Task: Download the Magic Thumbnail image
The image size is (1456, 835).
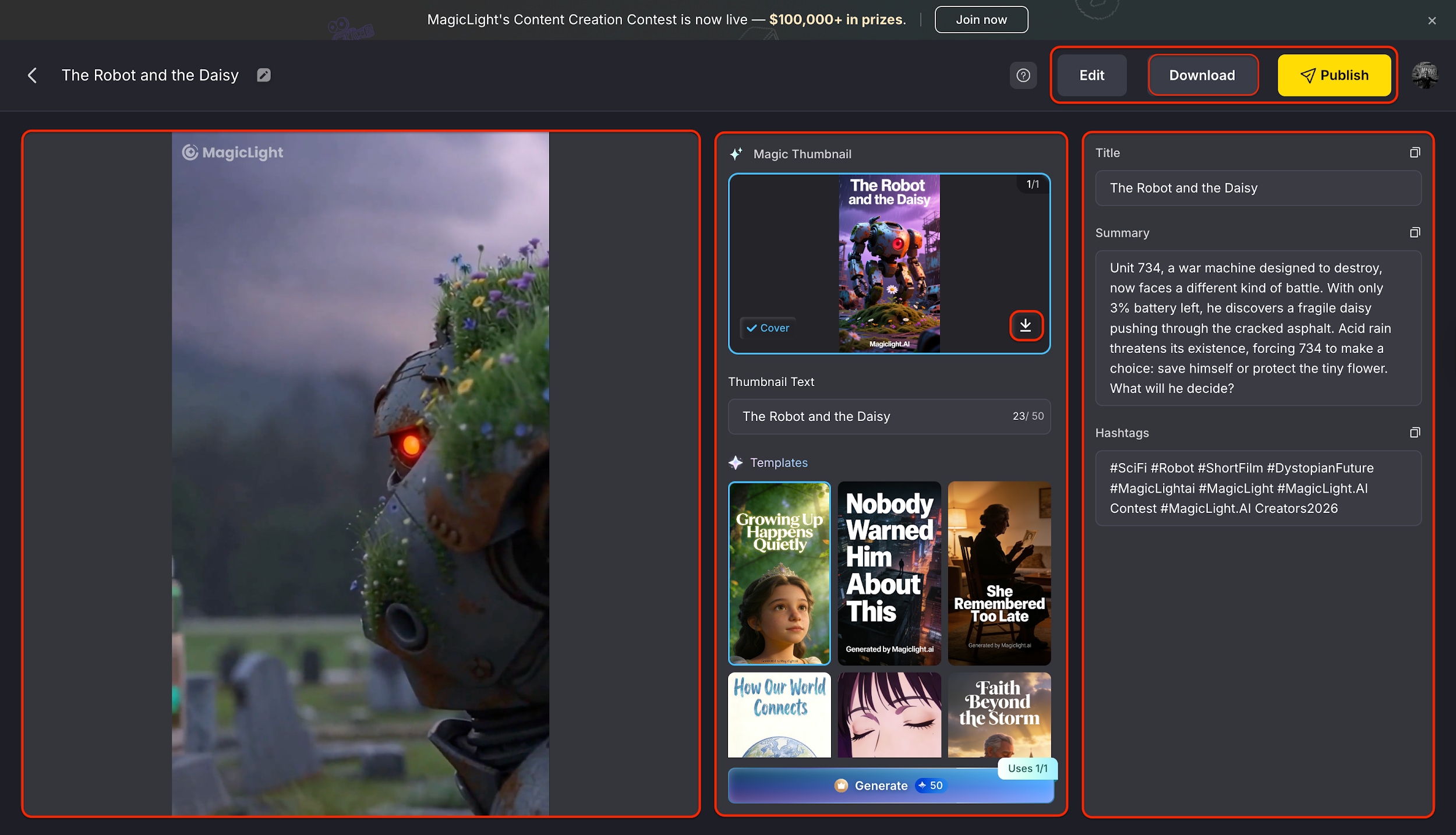Action: (1026, 326)
